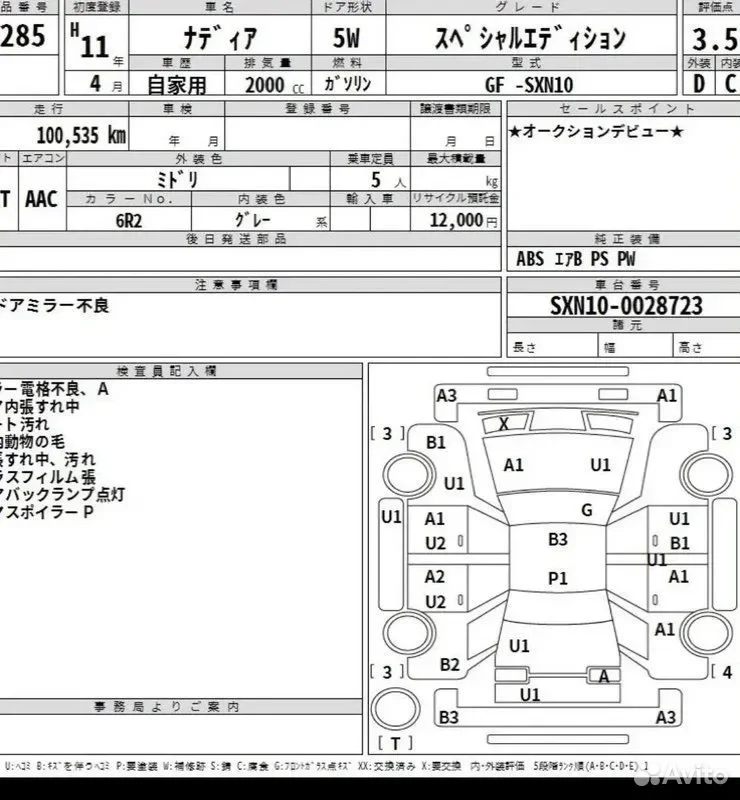The image size is (740, 800).
Task: Select the A2 mark on the left door
Action: click(434, 577)
